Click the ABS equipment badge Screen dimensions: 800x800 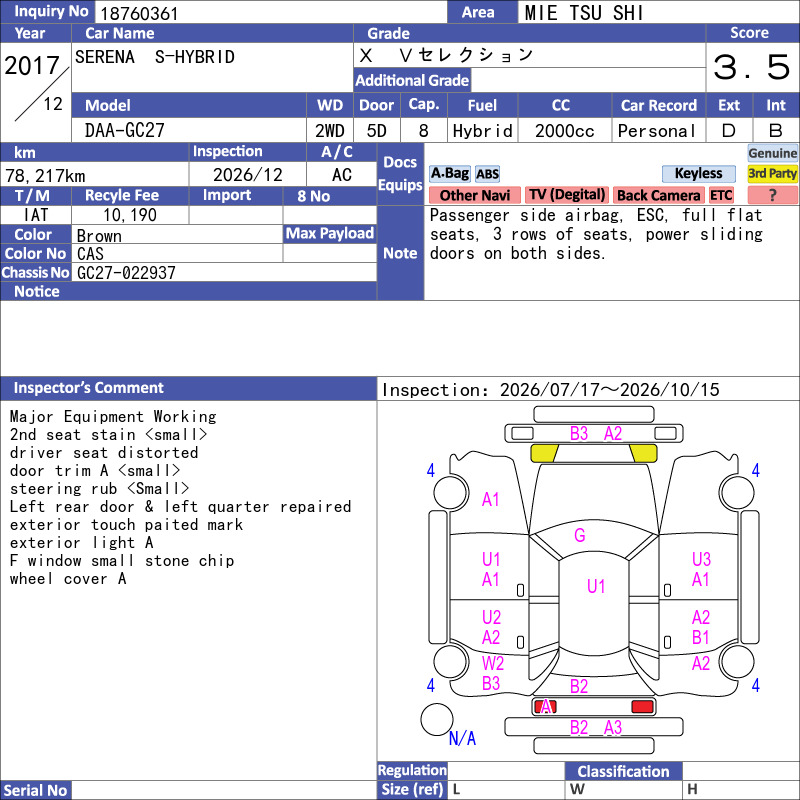[487, 174]
